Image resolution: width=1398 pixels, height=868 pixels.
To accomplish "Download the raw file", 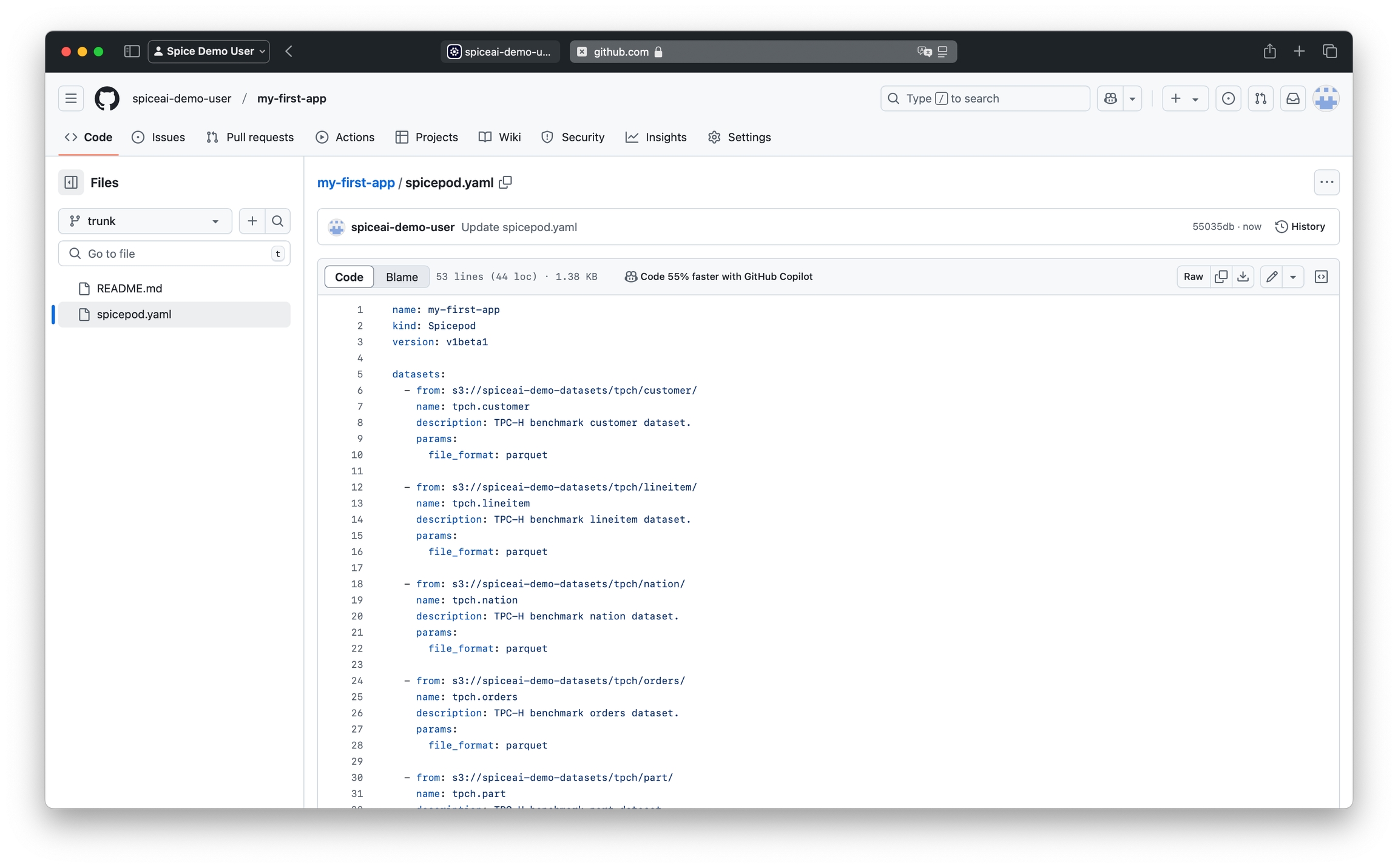I will [x=1243, y=277].
